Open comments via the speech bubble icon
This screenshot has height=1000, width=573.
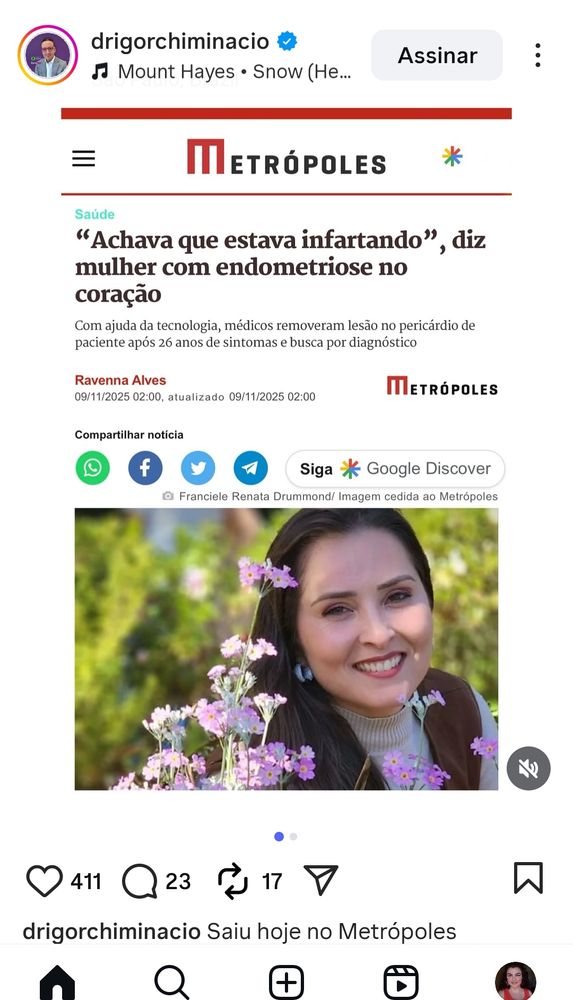pyautogui.click(x=139, y=881)
